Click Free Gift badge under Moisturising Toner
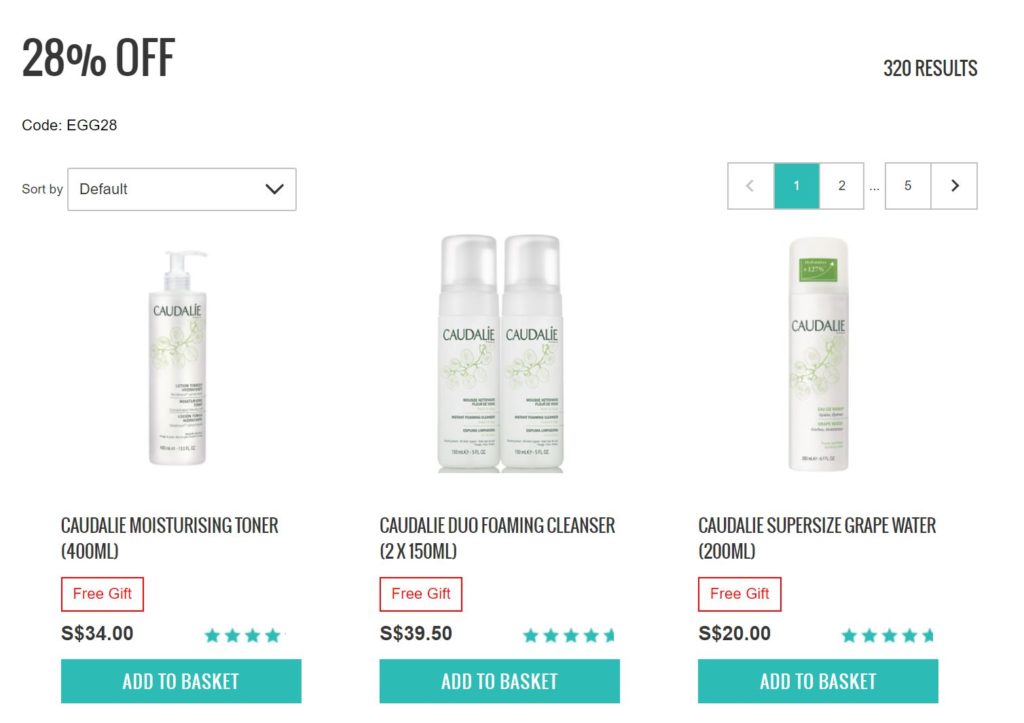Image resolution: width=1024 pixels, height=723 pixels. click(103, 594)
